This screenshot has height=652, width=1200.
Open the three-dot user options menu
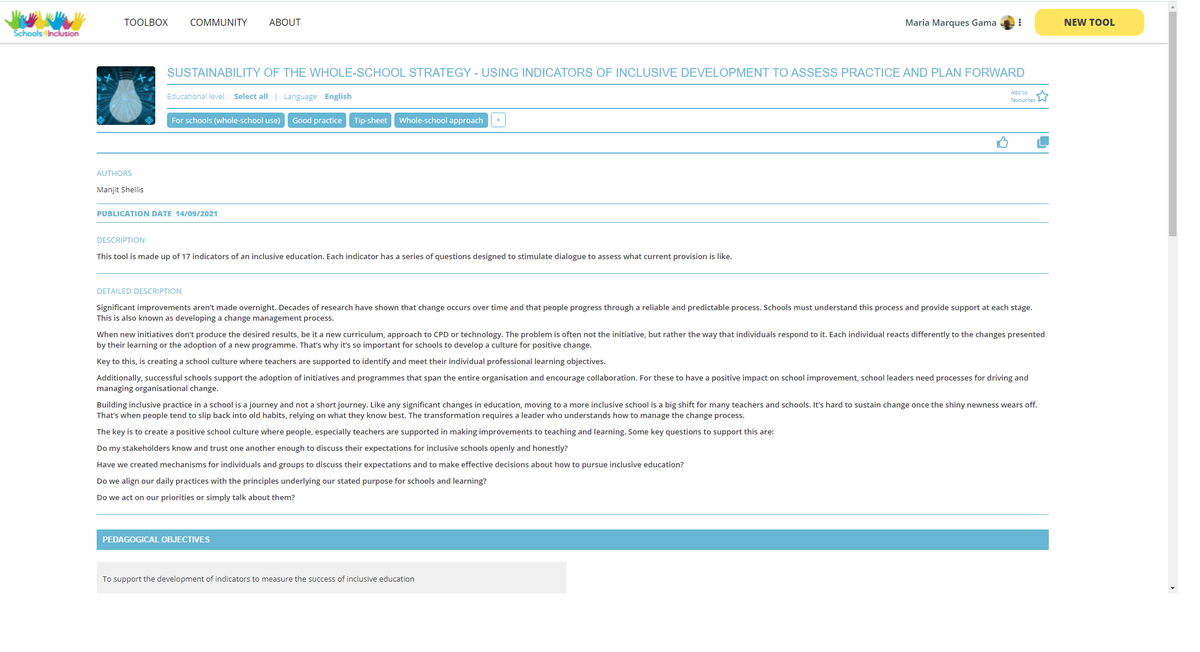point(1020,22)
